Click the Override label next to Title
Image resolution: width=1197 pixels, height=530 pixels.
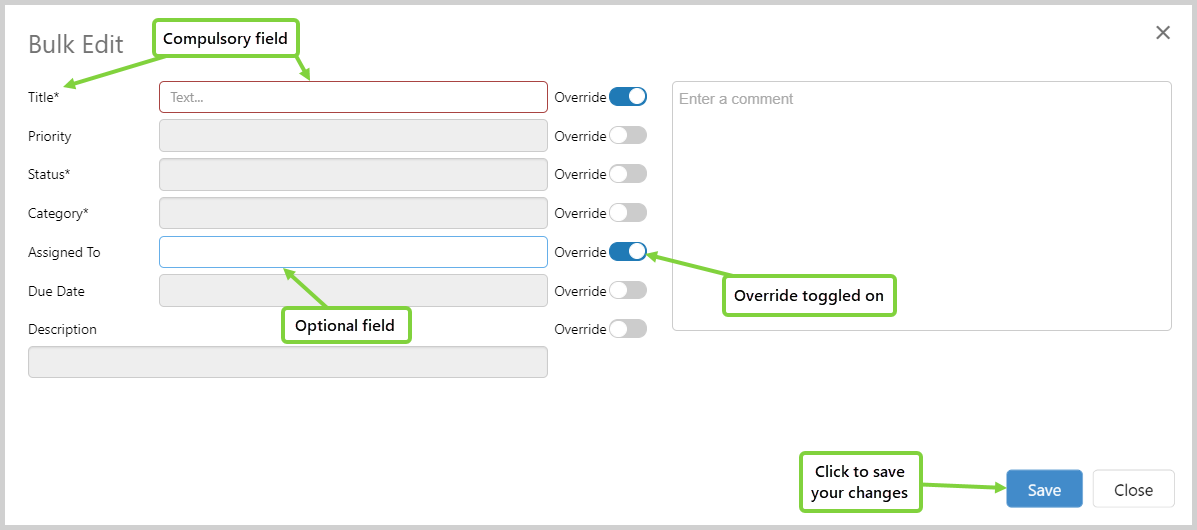point(580,97)
